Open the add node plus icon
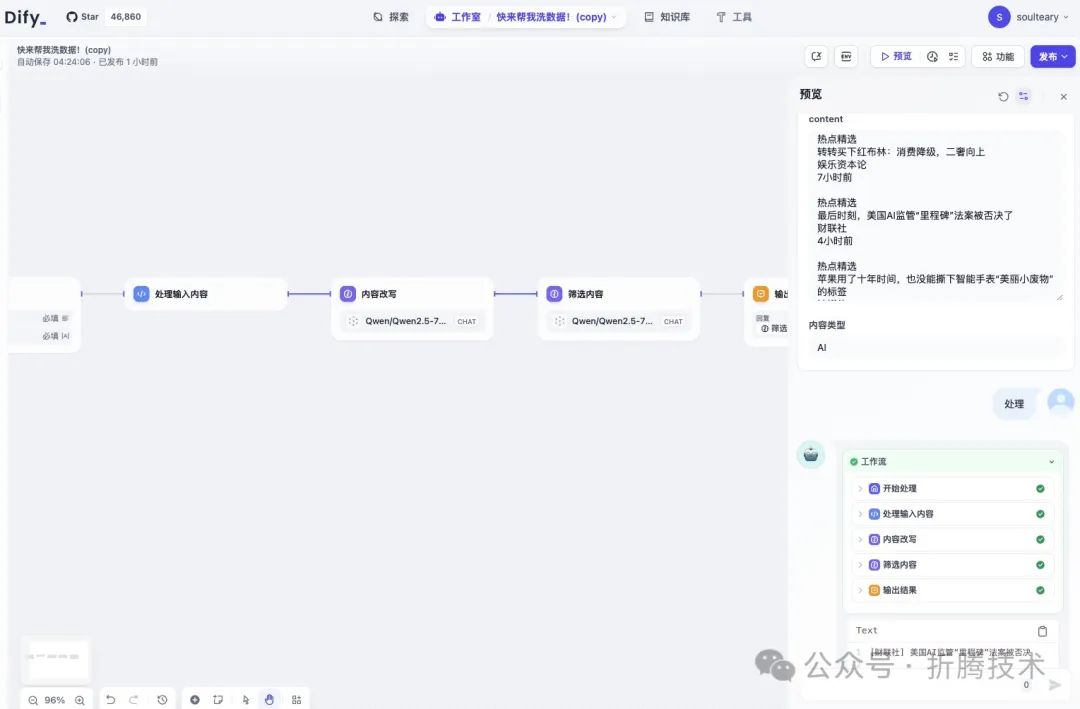The height and width of the screenshot is (709, 1080). pyautogui.click(x=194, y=700)
